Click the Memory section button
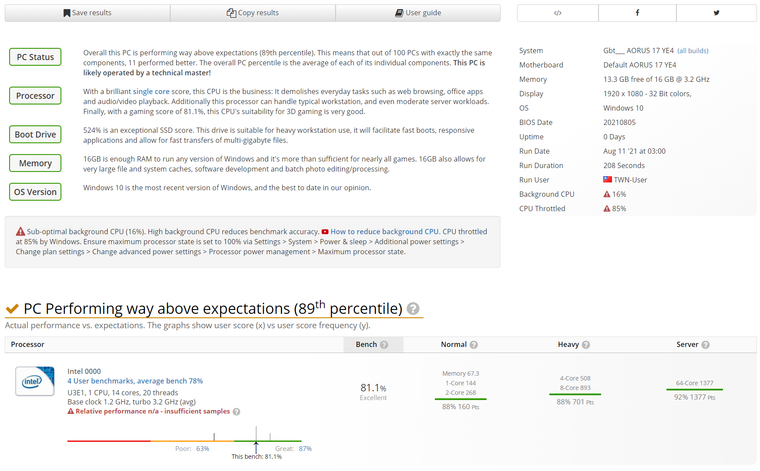 35,163
